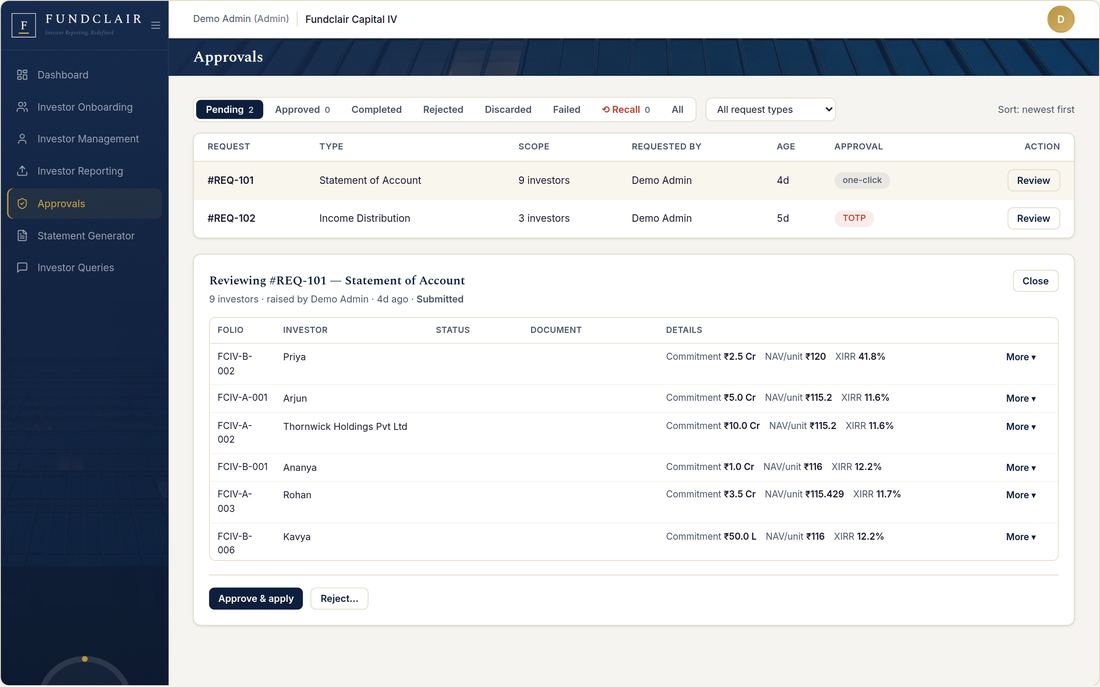Click the 5d age cell
The width and height of the screenshot is (1100, 687).
coord(782,218)
